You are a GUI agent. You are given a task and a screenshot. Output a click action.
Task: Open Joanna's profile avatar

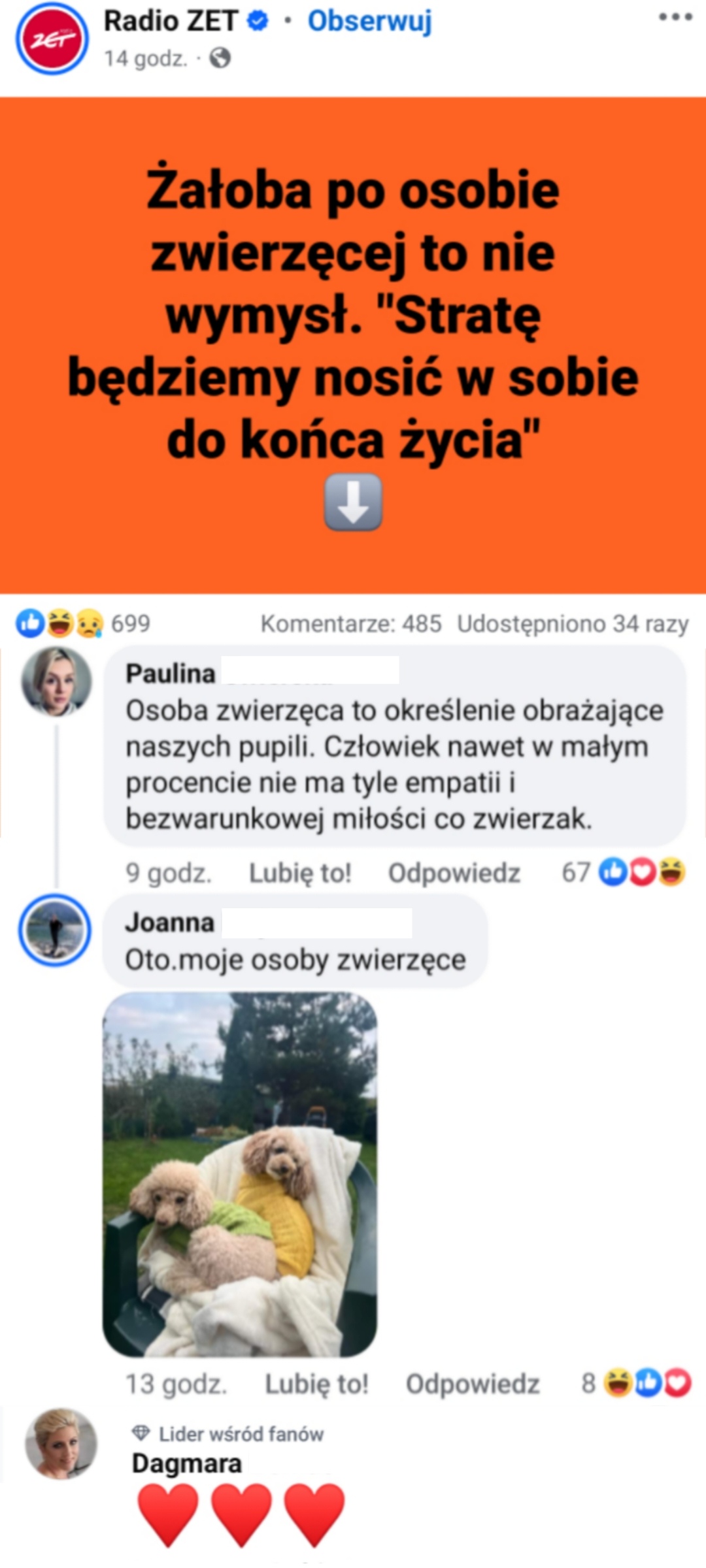[55, 930]
